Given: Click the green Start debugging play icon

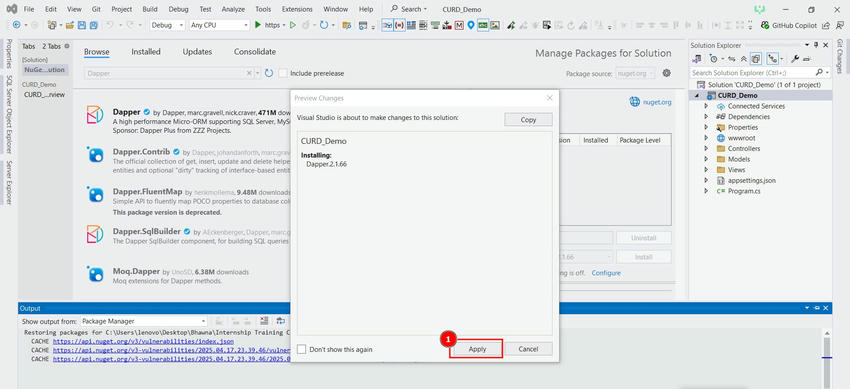Looking at the screenshot, I should click(x=258, y=25).
